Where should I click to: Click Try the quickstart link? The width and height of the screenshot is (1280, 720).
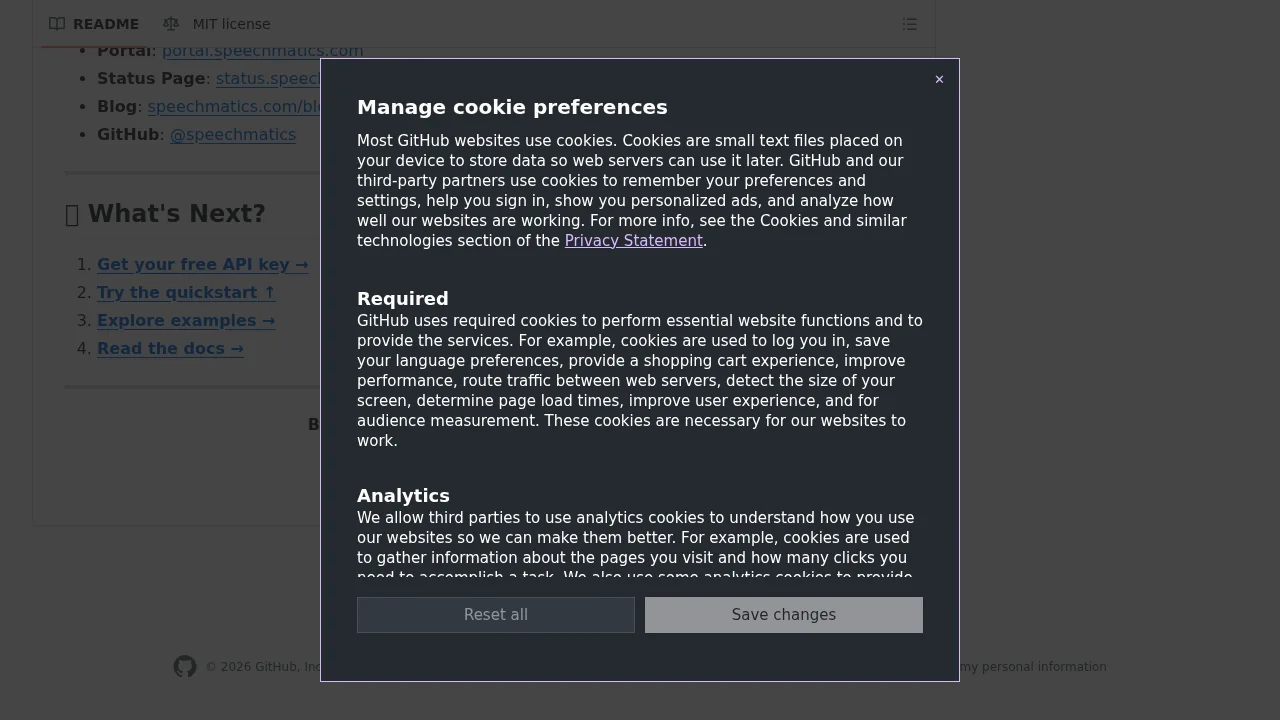[185, 292]
